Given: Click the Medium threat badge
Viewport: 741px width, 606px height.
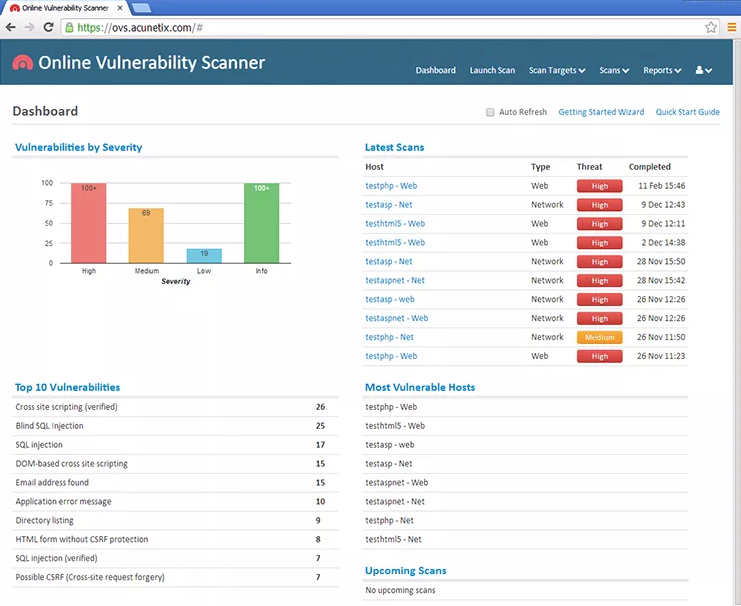Looking at the screenshot, I should [599, 337].
